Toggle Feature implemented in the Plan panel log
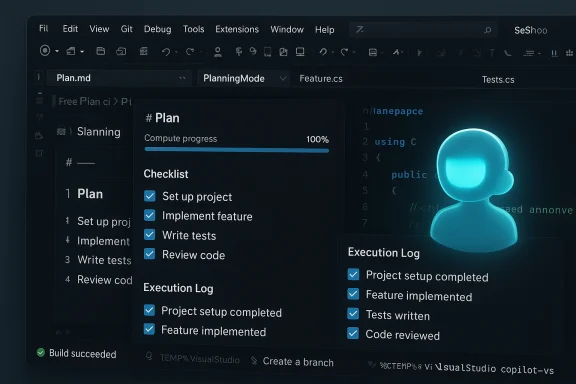The width and height of the screenshot is (576, 384). 149,329
